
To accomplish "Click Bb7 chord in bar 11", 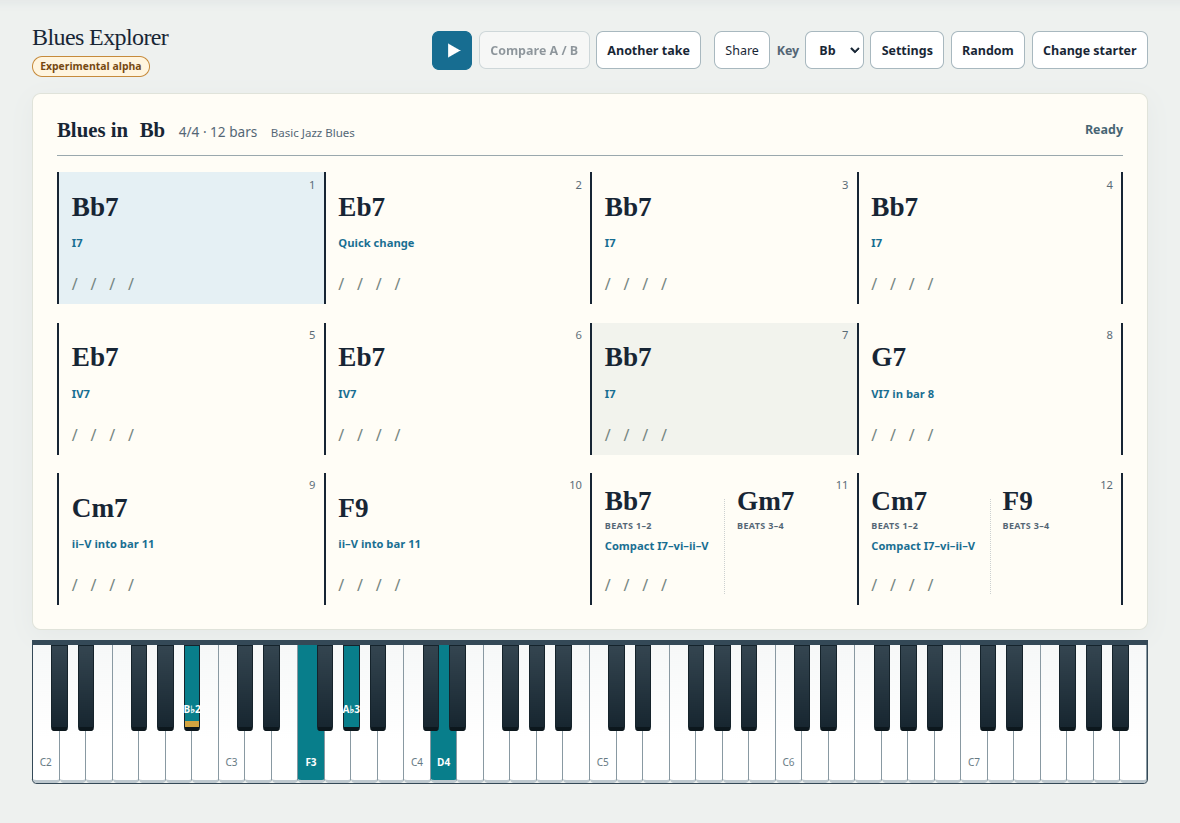I will pos(628,501).
